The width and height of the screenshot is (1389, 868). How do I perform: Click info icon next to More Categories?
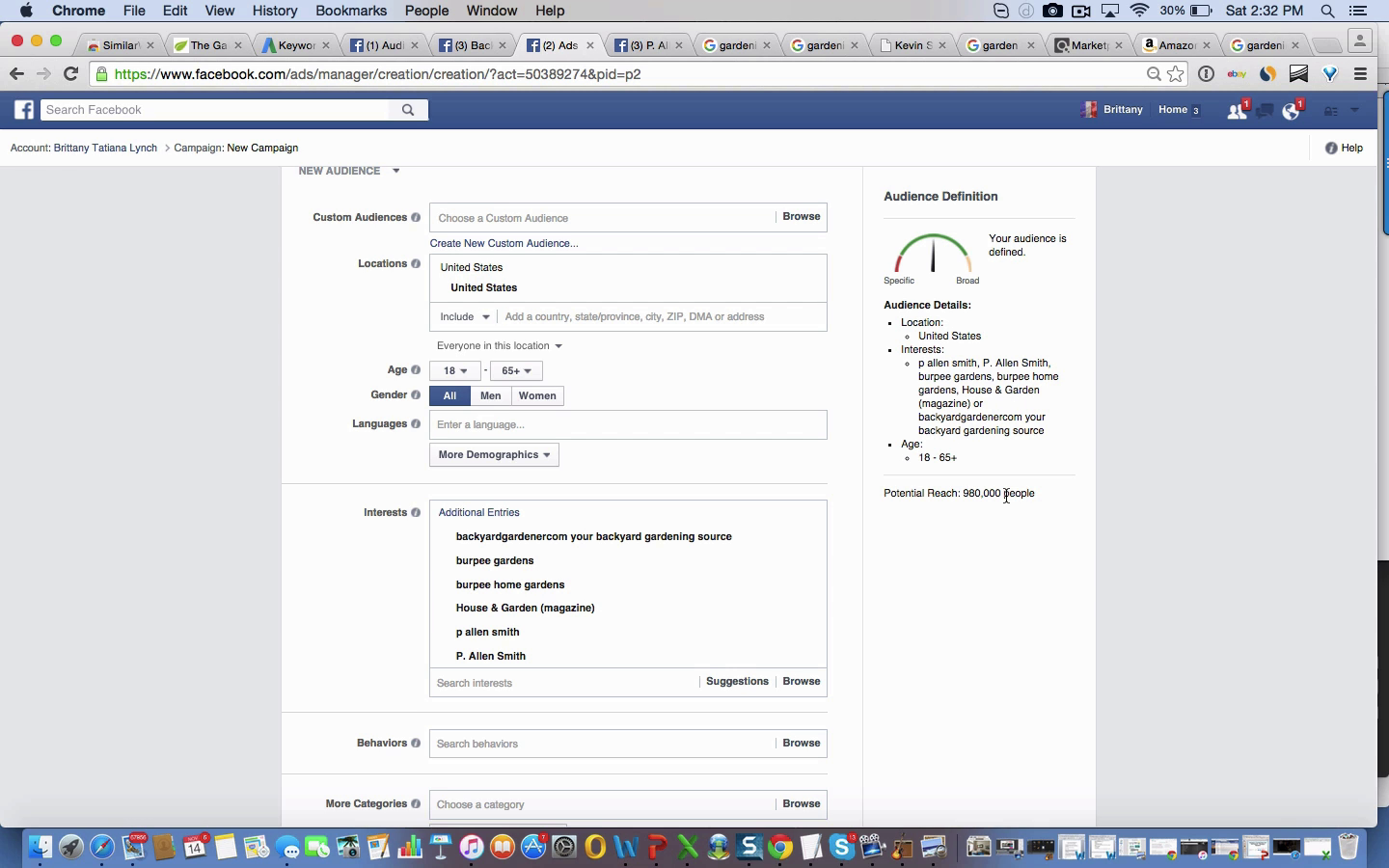pyautogui.click(x=416, y=804)
